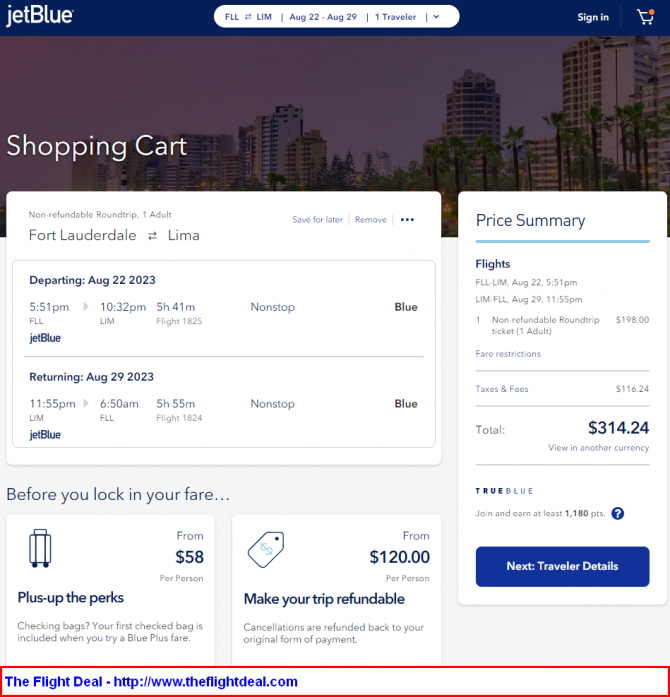The width and height of the screenshot is (670, 697).
Task: Click the refundable ticket tag icon
Action: [266, 547]
